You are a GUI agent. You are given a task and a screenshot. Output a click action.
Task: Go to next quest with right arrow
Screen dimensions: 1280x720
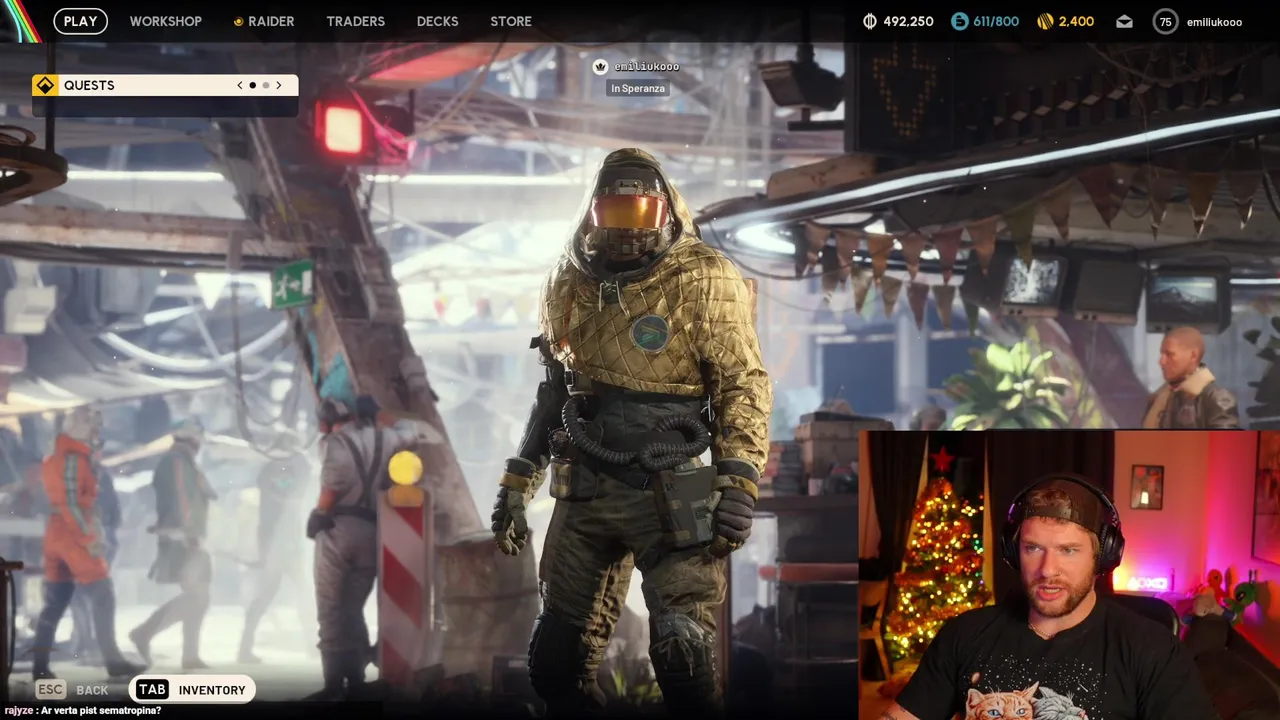click(279, 85)
